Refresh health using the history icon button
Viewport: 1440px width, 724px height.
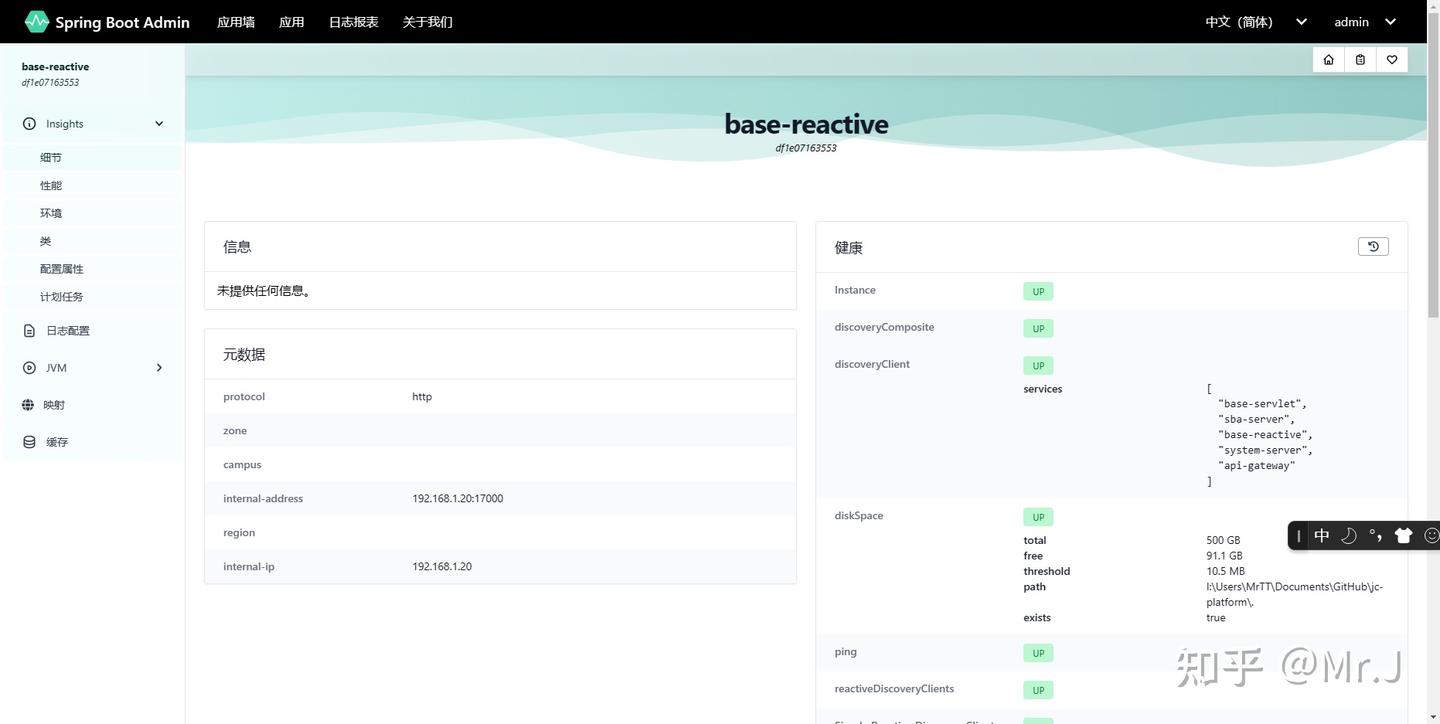[x=1373, y=246]
